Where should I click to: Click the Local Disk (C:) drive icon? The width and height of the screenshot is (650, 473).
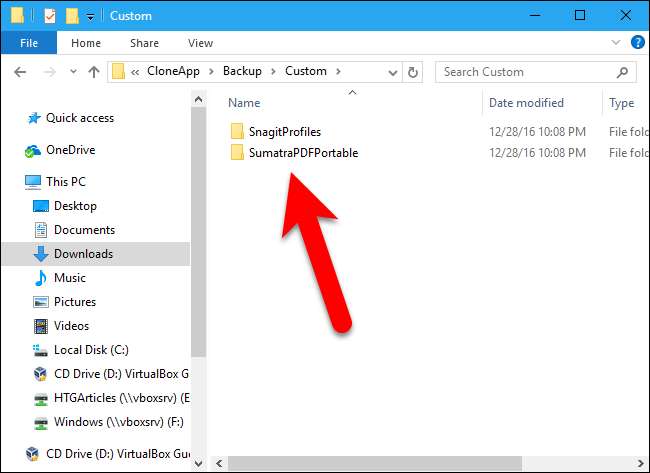(41, 351)
